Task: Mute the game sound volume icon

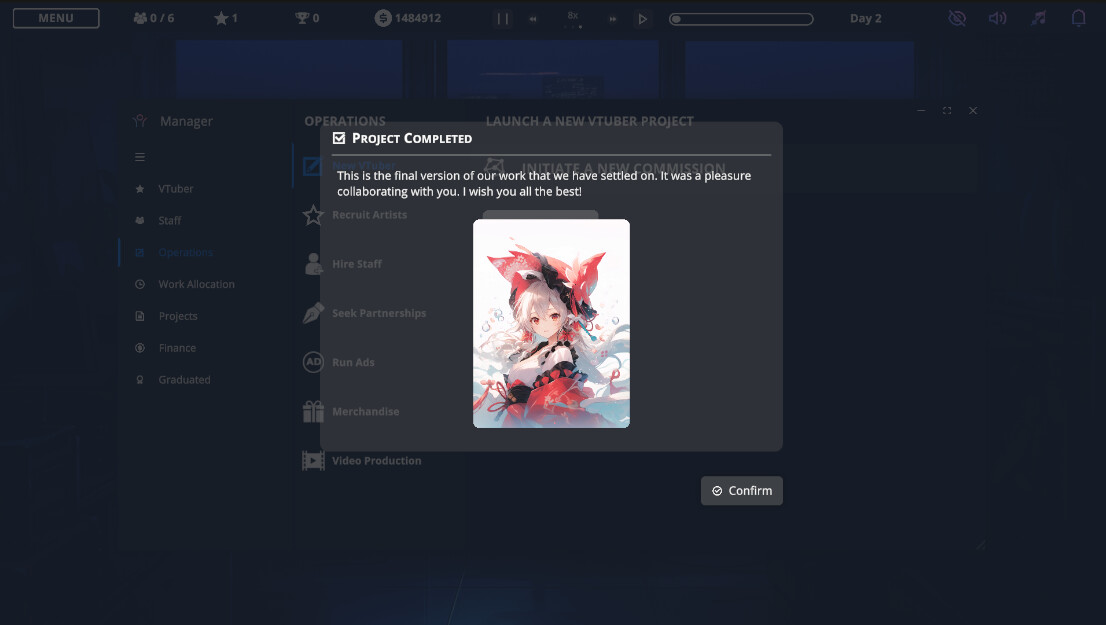Action: (997, 17)
